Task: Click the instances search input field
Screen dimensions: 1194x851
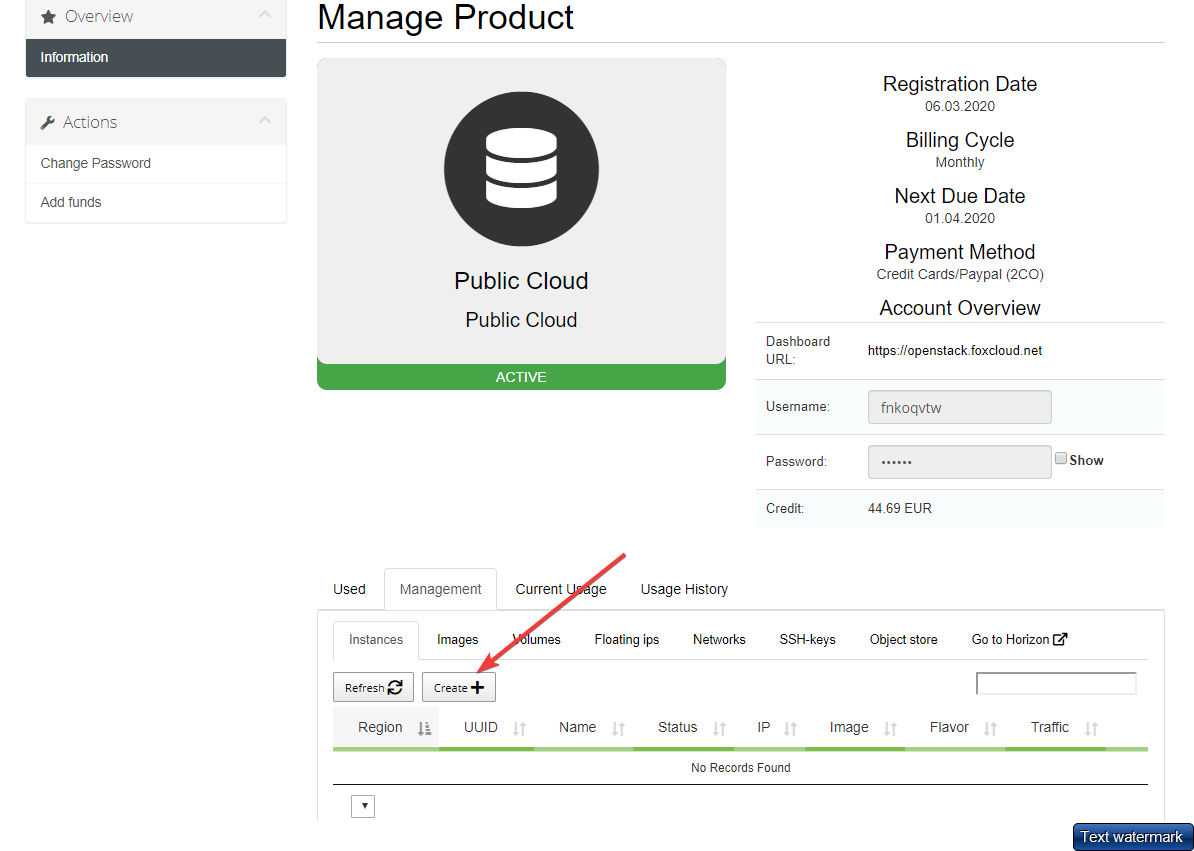Action: coord(1056,684)
